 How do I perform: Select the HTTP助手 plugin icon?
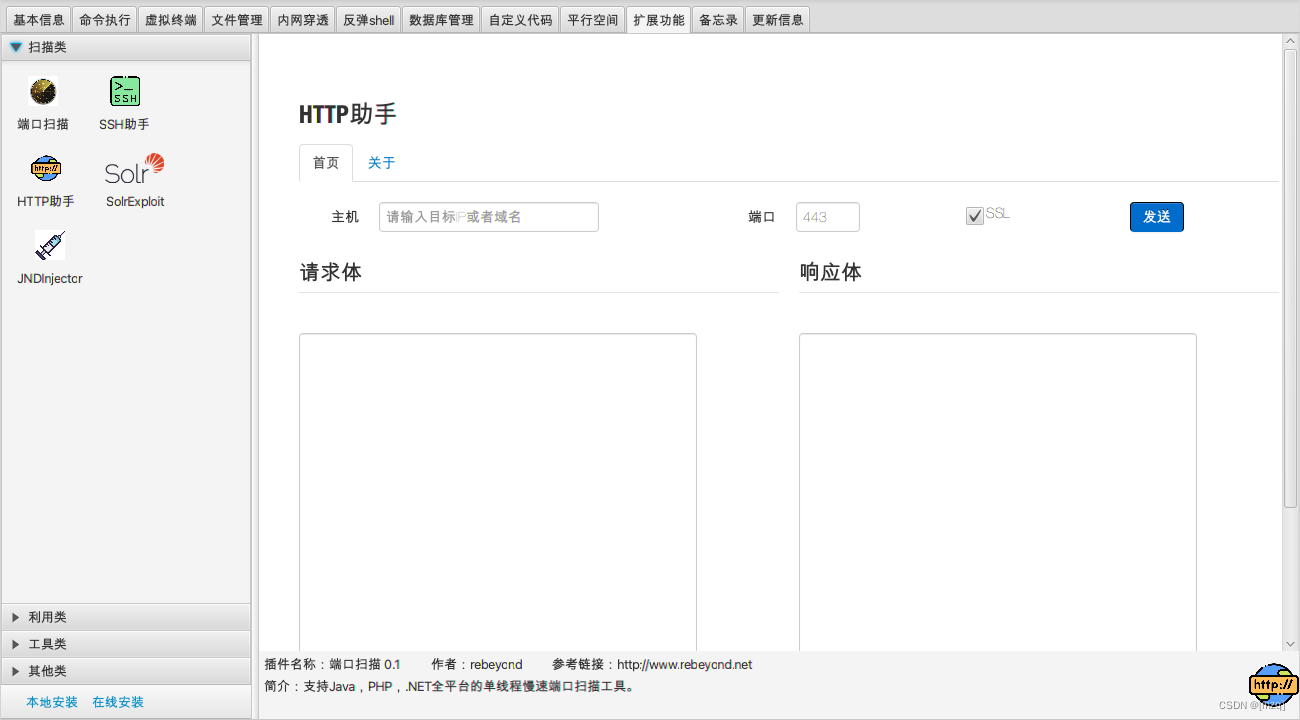tap(46, 169)
